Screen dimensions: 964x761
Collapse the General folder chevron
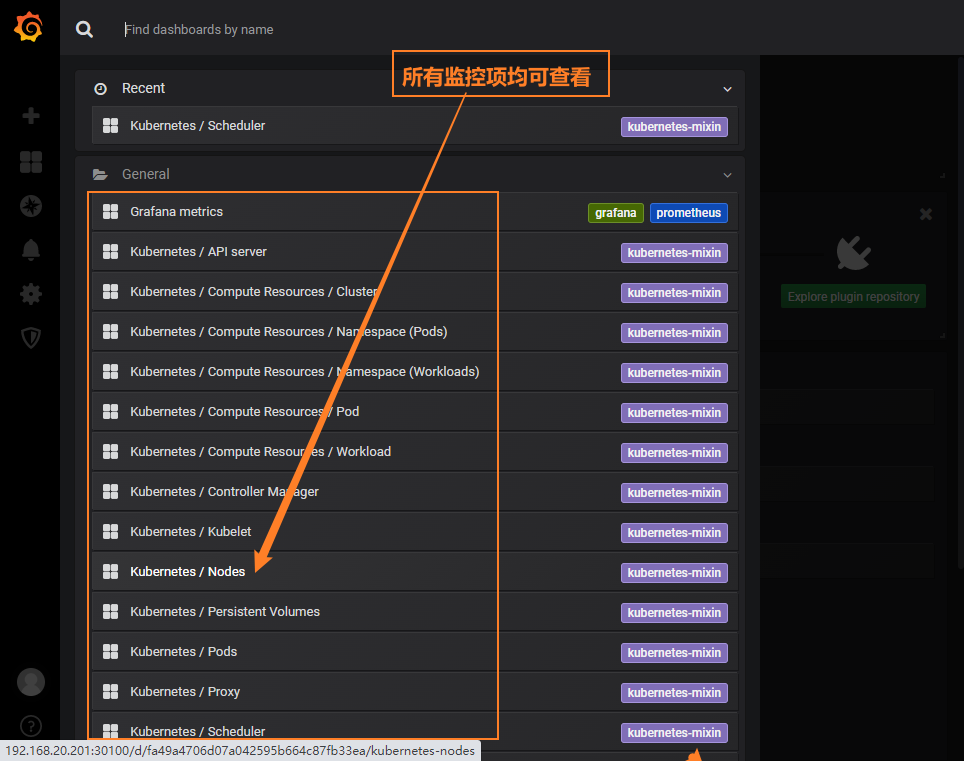pyautogui.click(x=727, y=175)
